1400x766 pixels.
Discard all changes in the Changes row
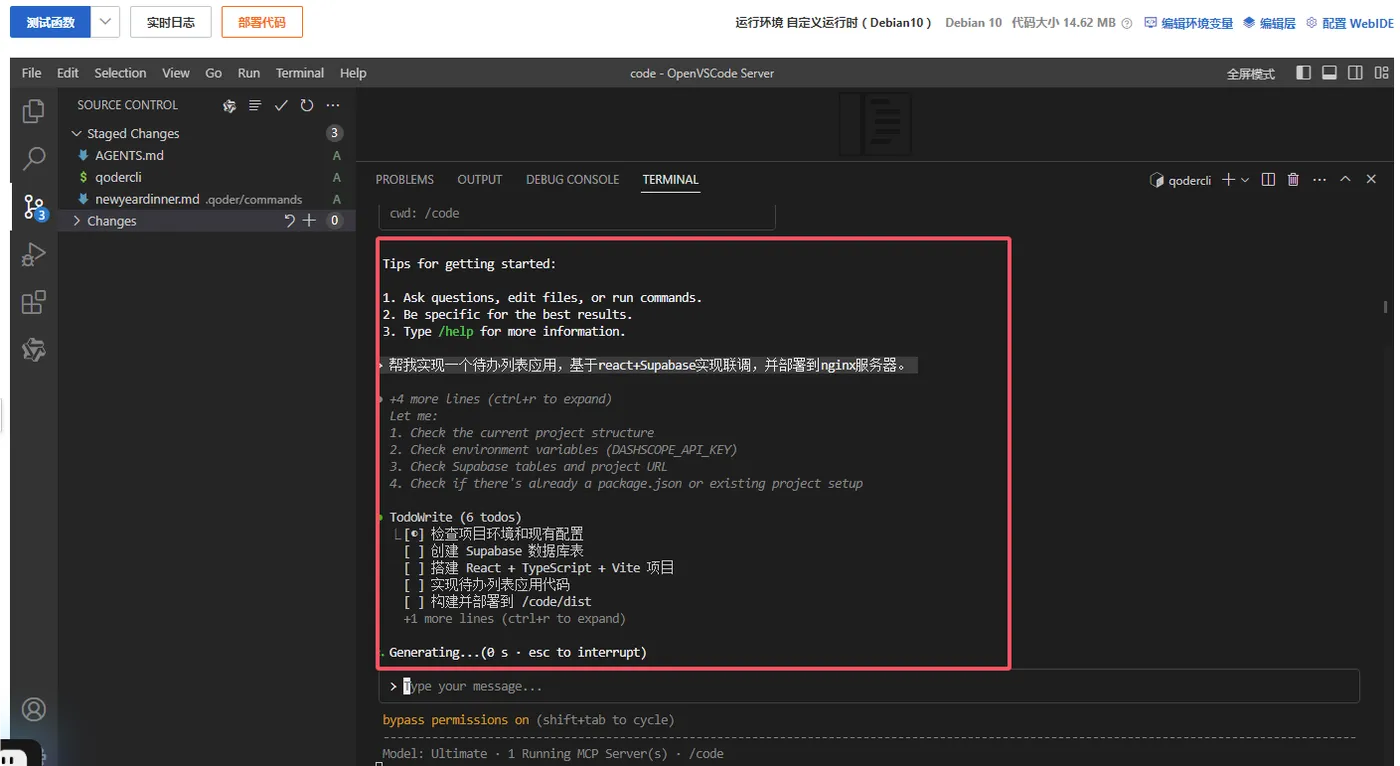click(x=290, y=221)
